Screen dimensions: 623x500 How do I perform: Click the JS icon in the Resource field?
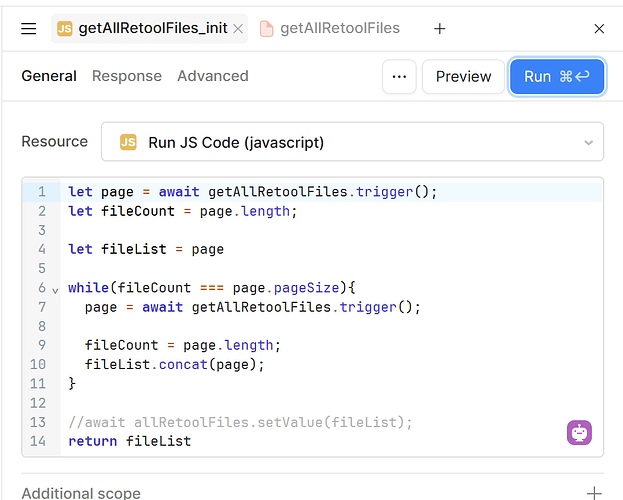click(x=128, y=142)
